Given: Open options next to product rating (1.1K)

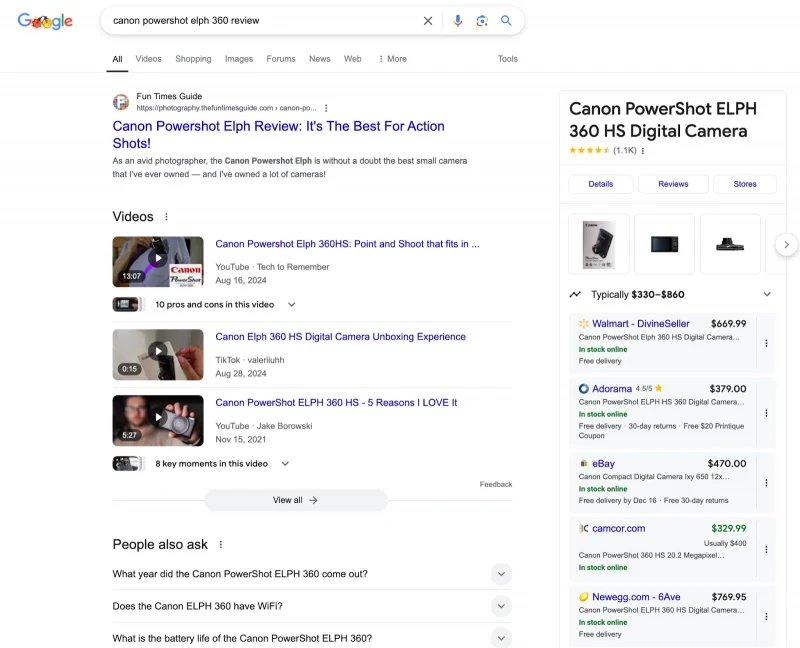Looking at the screenshot, I should pos(643,151).
